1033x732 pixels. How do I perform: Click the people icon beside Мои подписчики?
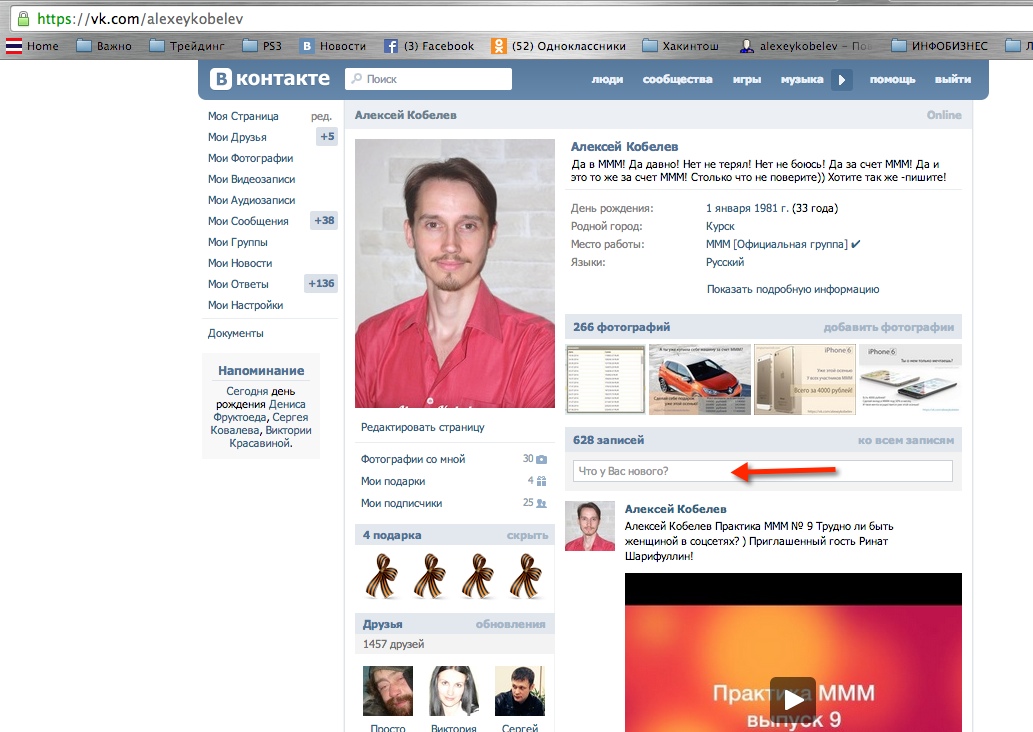click(x=542, y=503)
